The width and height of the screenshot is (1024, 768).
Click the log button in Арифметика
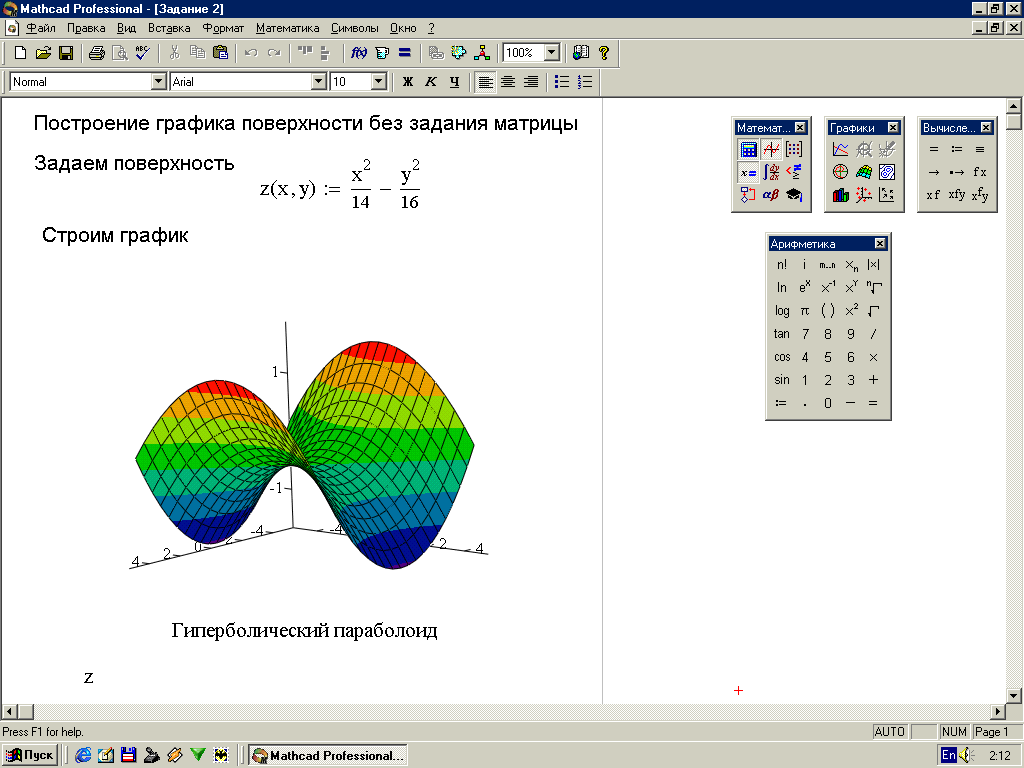(x=782, y=311)
